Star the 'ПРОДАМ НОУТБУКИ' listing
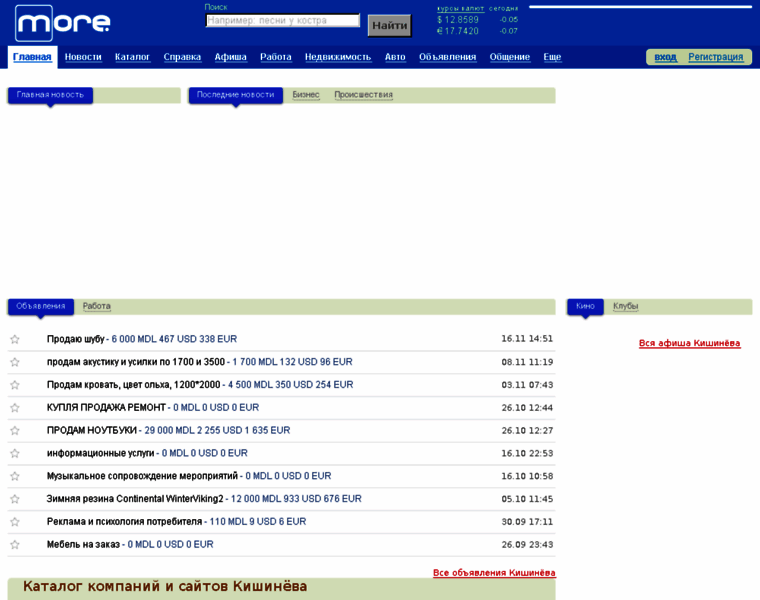This screenshot has height=600, width=760. coord(15,431)
